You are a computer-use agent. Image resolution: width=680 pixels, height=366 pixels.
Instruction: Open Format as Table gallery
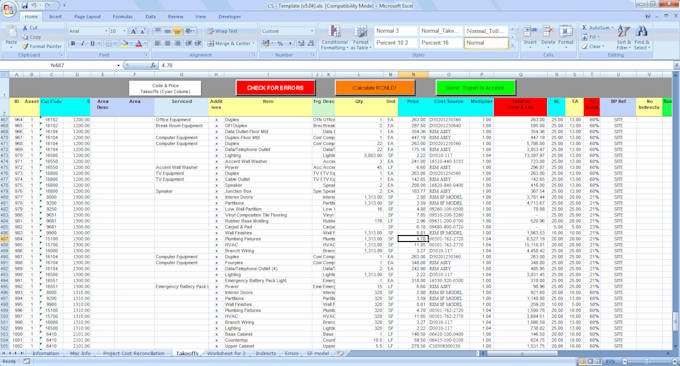(x=360, y=37)
